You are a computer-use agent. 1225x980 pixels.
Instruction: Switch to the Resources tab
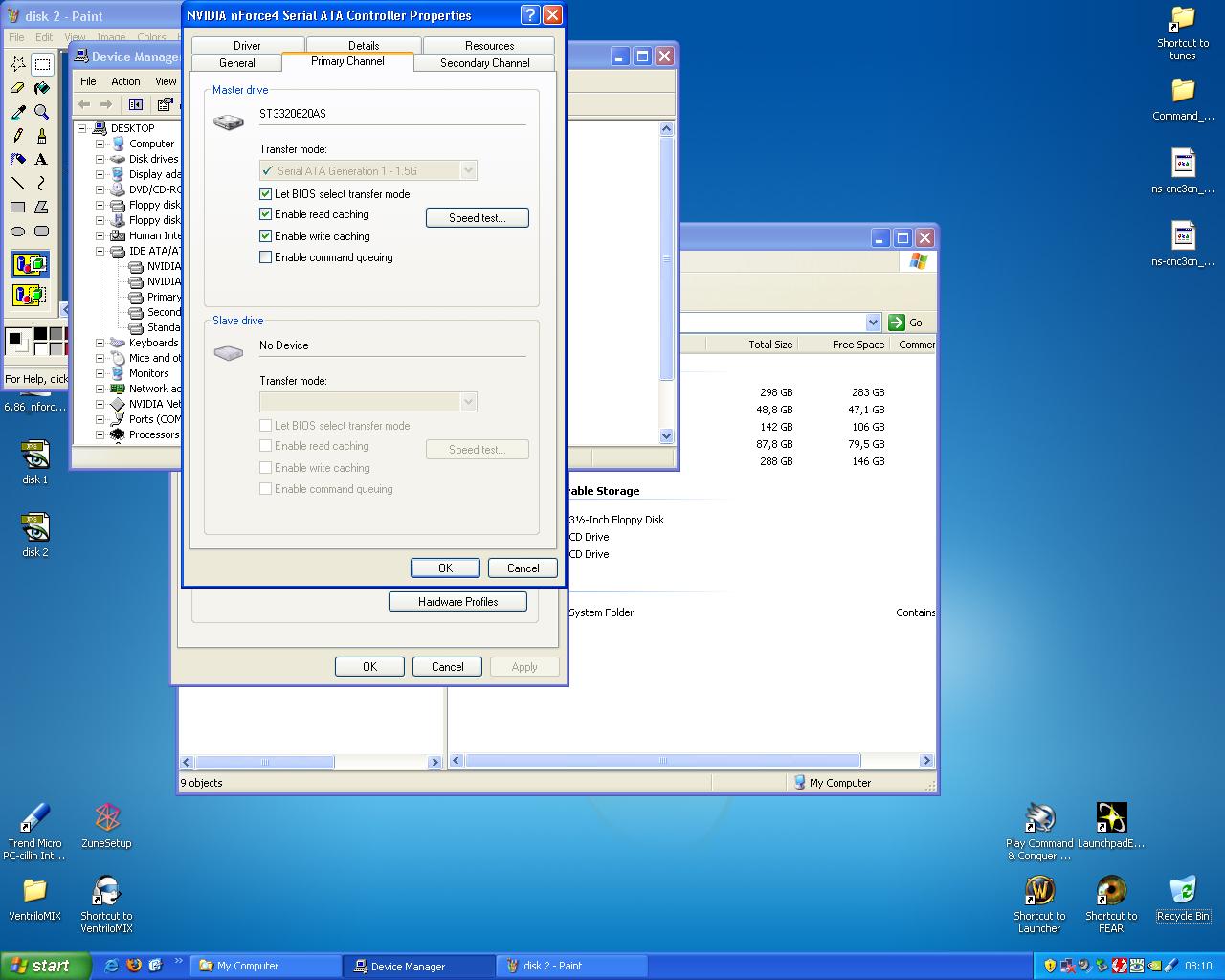tap(489, 45)
